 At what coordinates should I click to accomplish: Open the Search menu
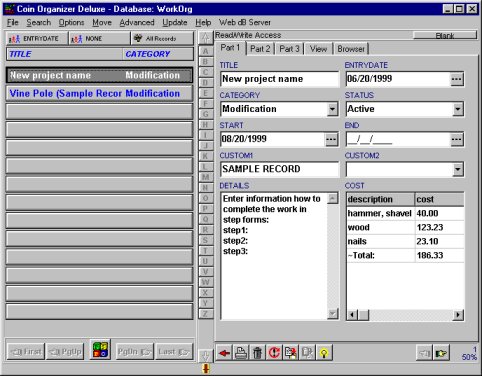pyautogui.click(x=39, y=23)
